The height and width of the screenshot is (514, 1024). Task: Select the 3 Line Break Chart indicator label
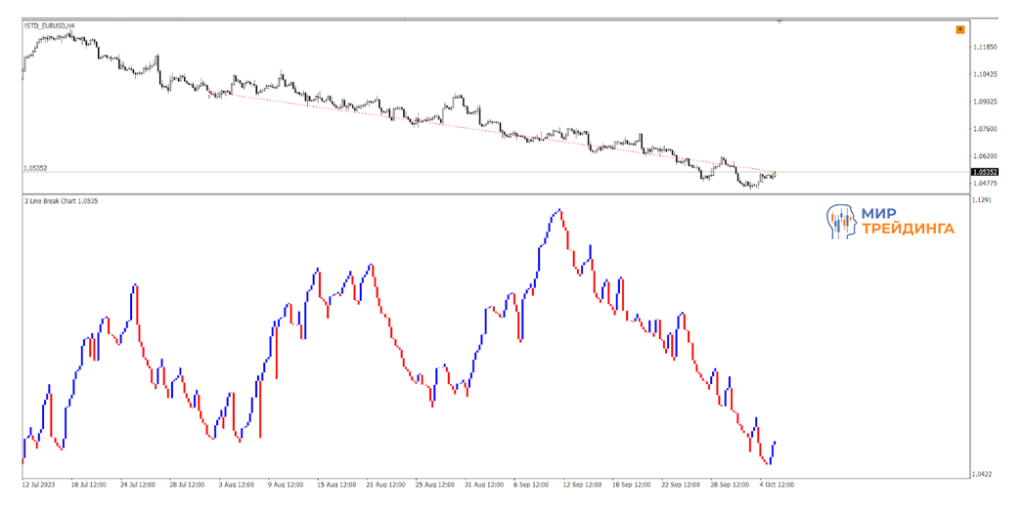pos(60,202)
